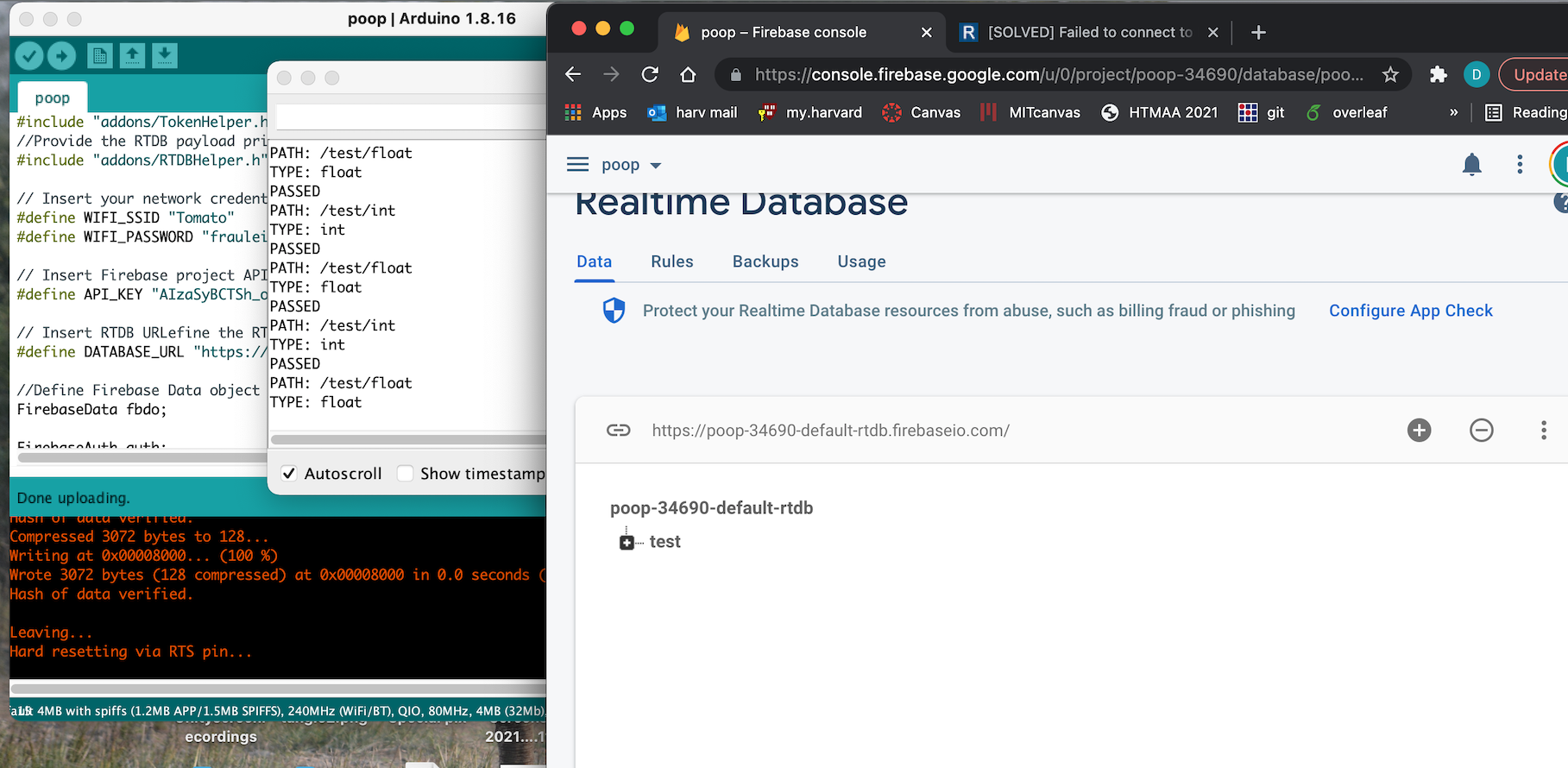Viewport: 1568px width, 768px height.
Task: Go back with Chrome back arrow
Action: (x=573, y=74)
